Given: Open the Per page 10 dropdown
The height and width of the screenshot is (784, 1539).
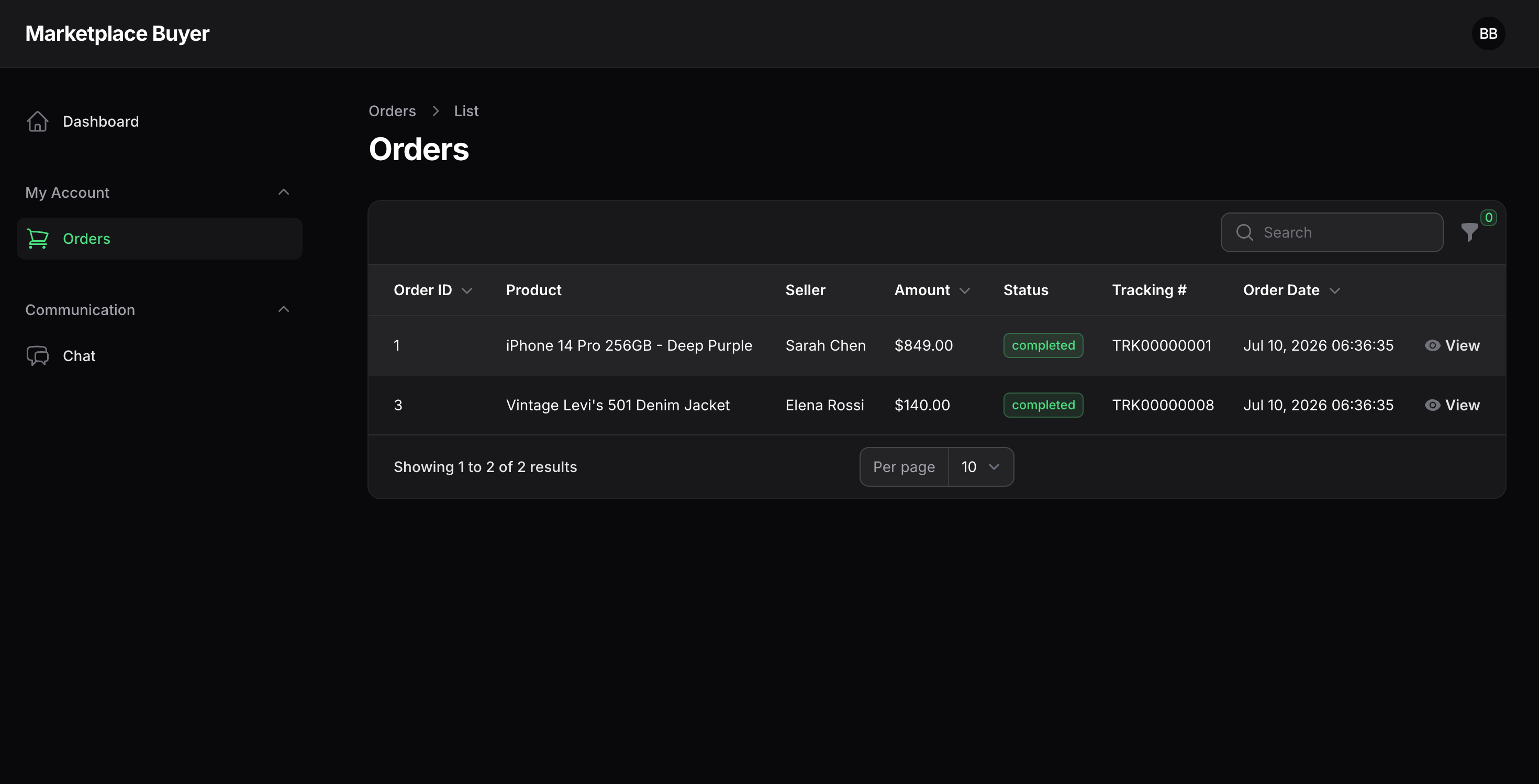Looking at the screenshot, I should (x=980, y=467).
